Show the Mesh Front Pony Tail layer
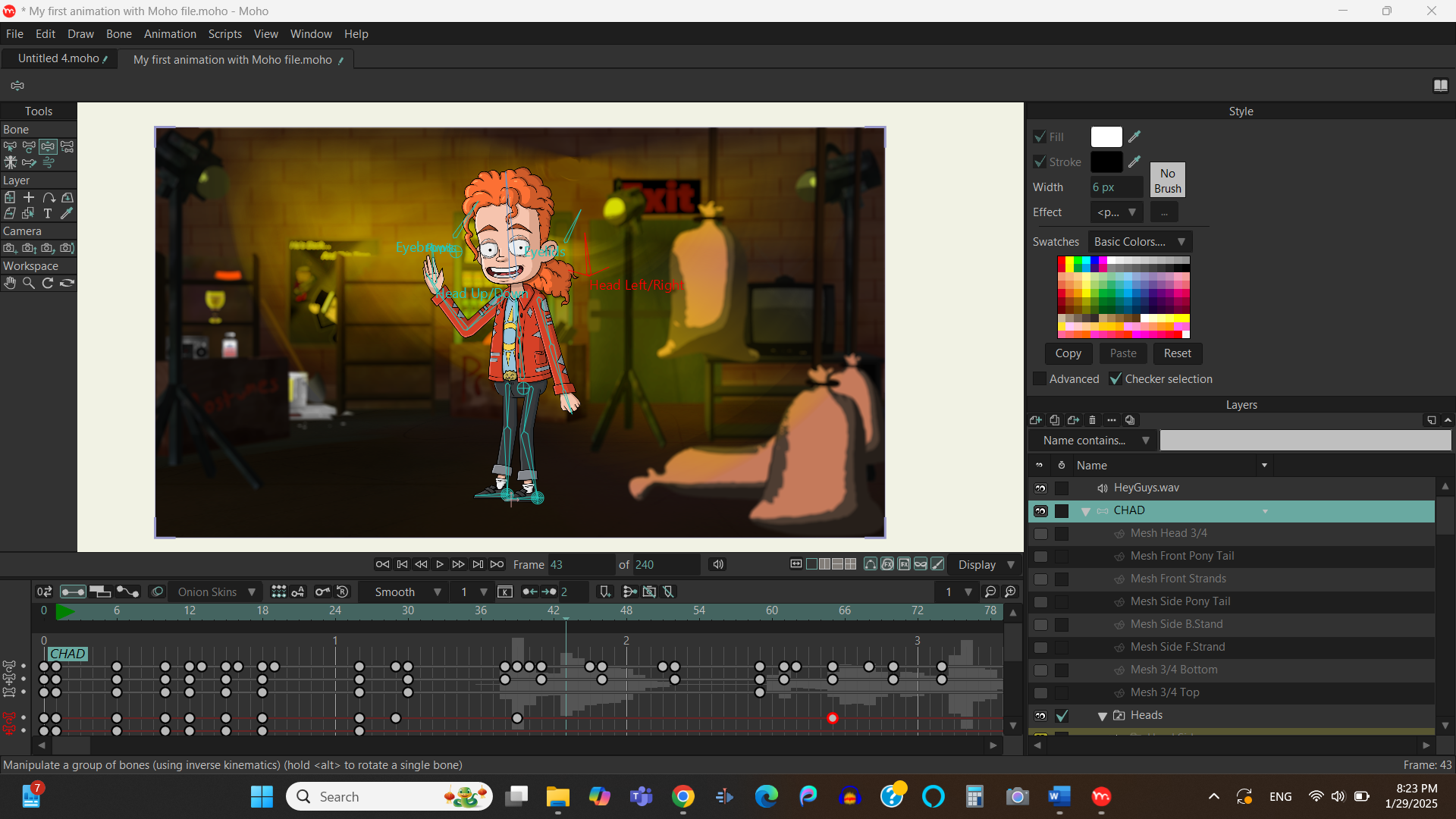Screen dimensions: 1456x819 (x=1040, y=557)
